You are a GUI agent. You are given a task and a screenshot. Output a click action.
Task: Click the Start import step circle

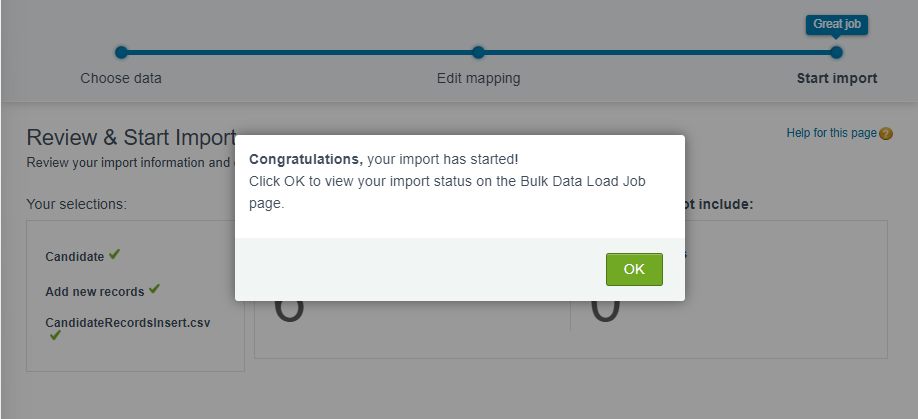coord(836,52)
